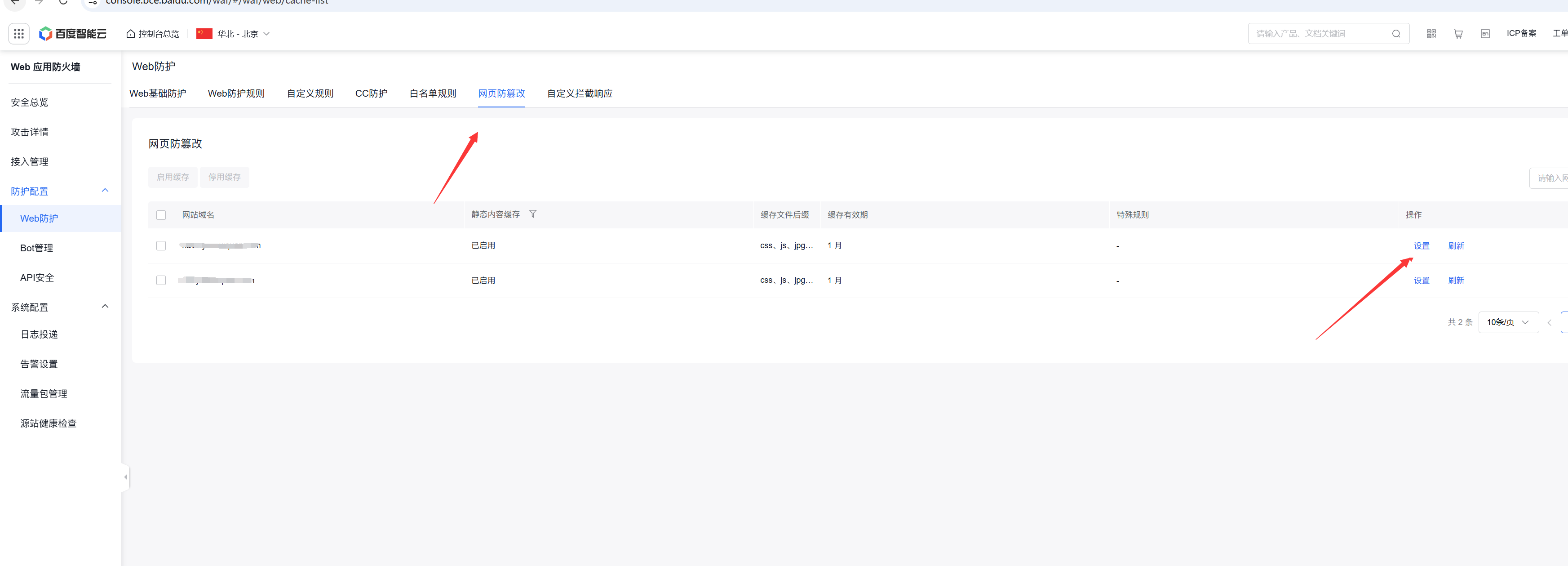Switch language with the En icon
The width and height of the screenshot is (1568, 566).
(1484, 34)
